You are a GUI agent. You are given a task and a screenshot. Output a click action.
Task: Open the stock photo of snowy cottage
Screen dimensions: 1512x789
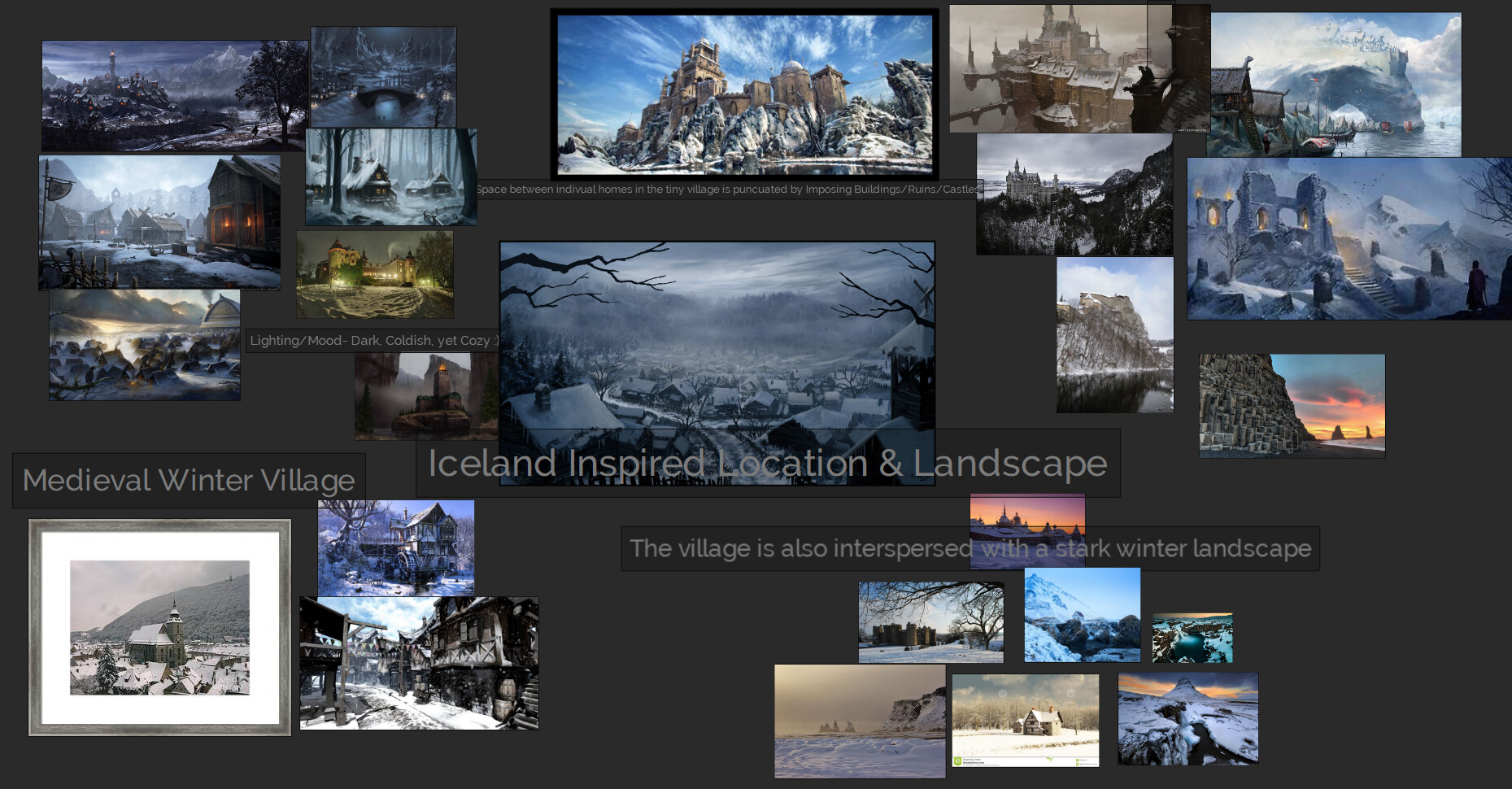(x=1025, y=718)
